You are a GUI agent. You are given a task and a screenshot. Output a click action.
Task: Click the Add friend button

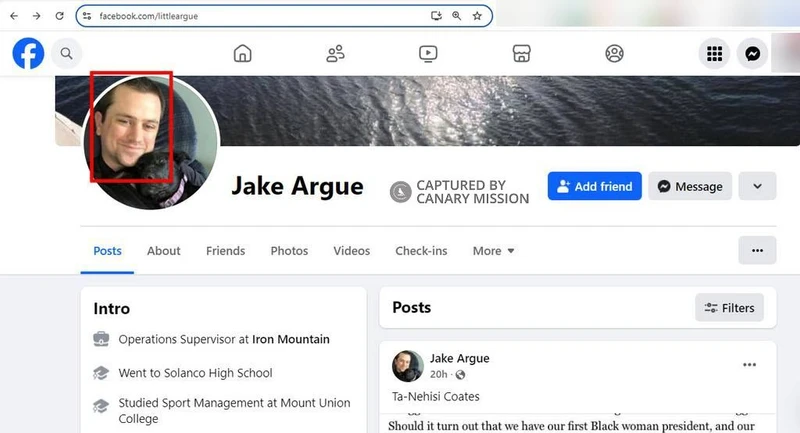tap(594, 186)
